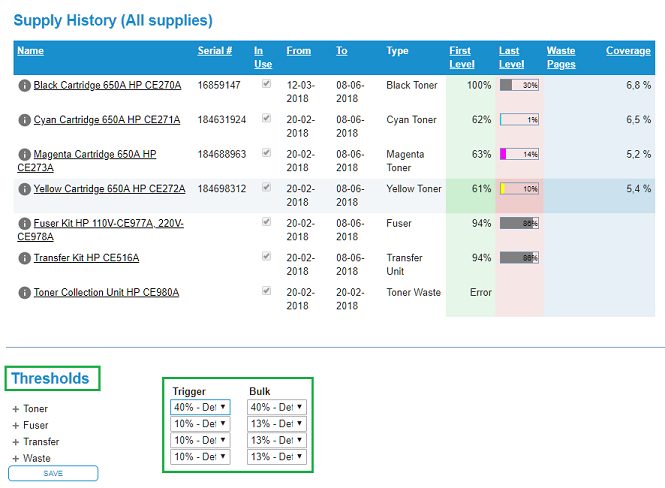The height and width of the screenshot is (488, 665).
Task: Click the Black toner 30% last level bar
Action: point(519,86)
